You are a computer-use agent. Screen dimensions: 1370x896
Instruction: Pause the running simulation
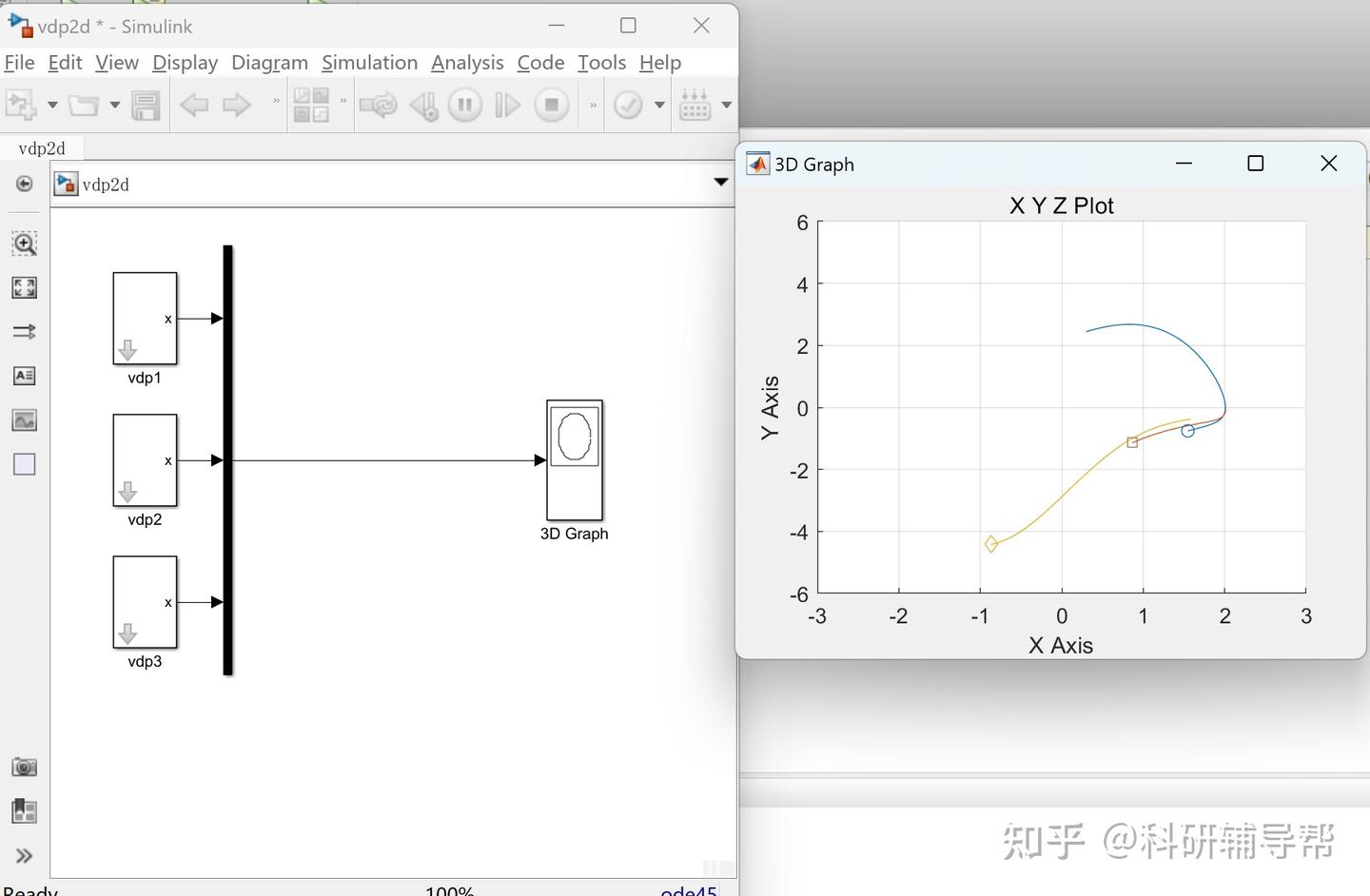465,105
